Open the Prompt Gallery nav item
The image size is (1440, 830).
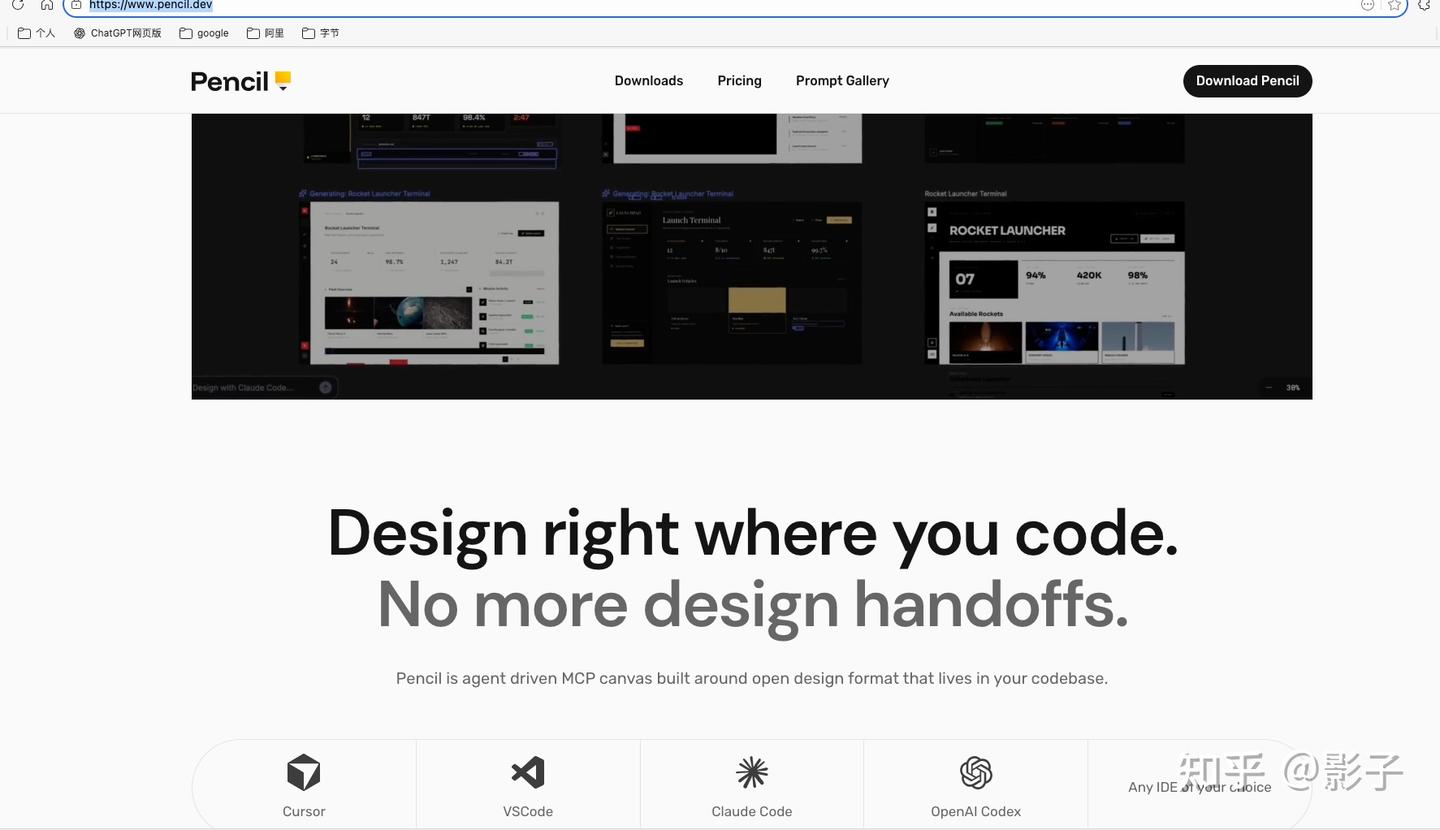pos(842,81)
